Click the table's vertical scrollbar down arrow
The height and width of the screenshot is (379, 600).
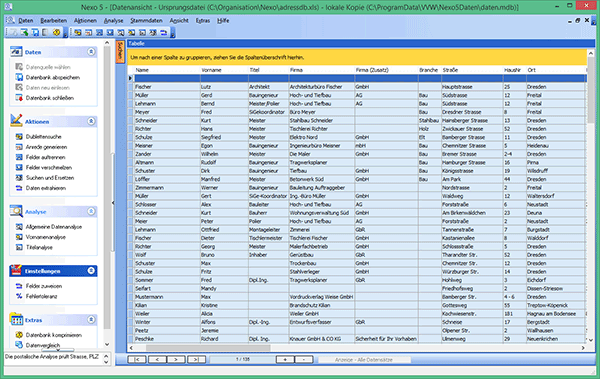pyautogui.click(x=591, y=339)
